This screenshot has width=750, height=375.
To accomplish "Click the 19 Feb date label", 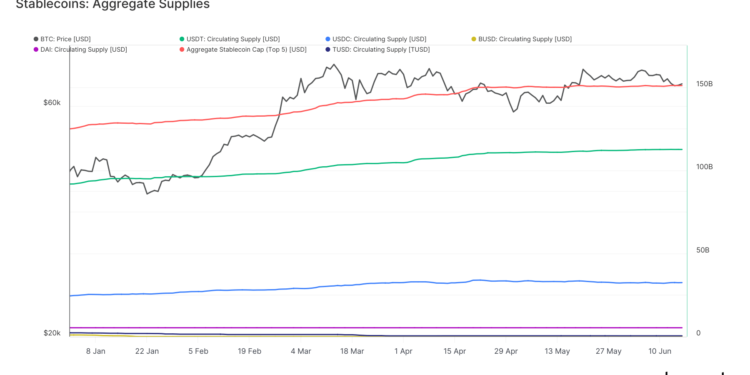I will click(249, 351).
